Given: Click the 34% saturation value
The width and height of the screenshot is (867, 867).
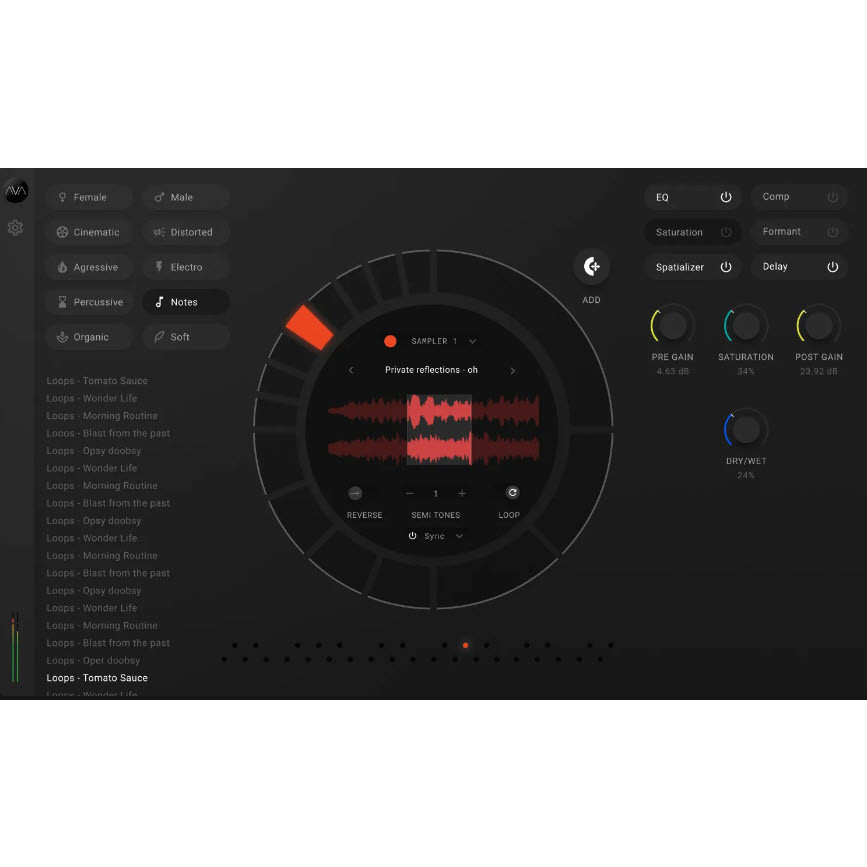Looking at the screenshot, I should click(746, 371).
